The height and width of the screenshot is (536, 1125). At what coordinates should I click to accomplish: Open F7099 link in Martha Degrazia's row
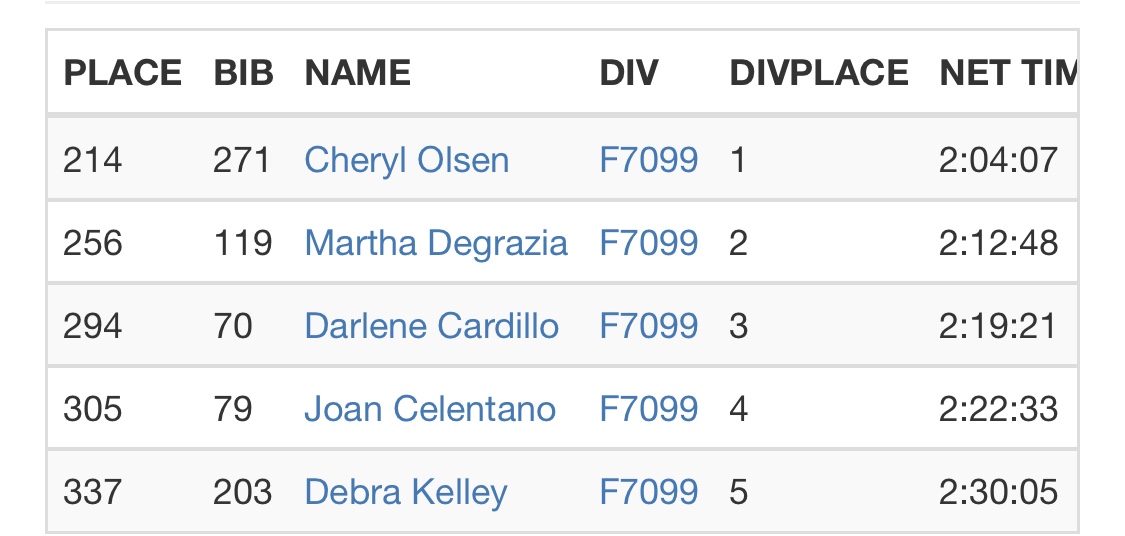[x=648, y=243]
